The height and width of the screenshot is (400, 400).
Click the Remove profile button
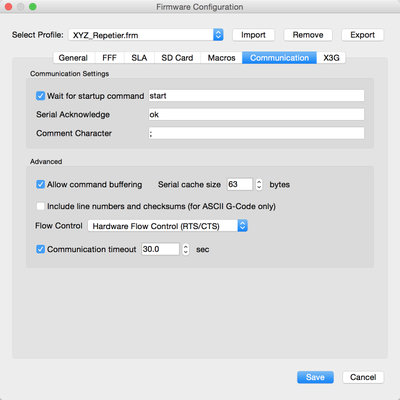click(x=308, y=35)
